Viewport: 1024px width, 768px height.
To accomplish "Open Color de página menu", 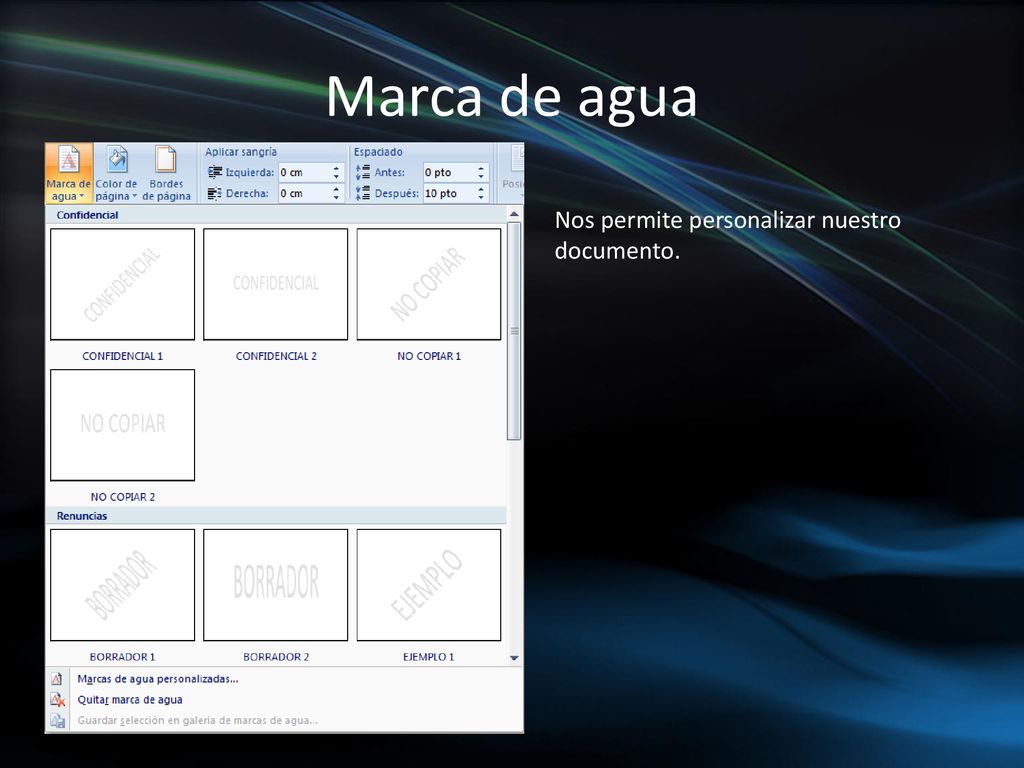I will (116, 173).
